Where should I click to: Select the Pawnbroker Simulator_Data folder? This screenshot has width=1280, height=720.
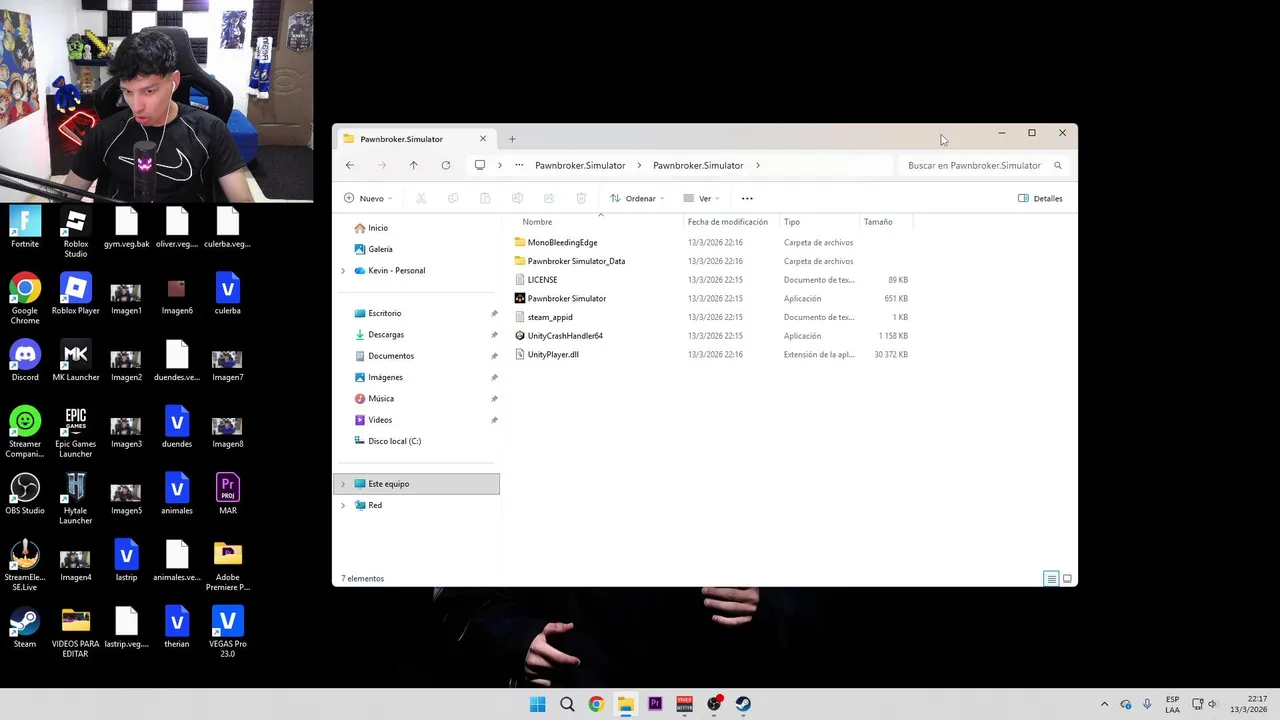point(576,261)
